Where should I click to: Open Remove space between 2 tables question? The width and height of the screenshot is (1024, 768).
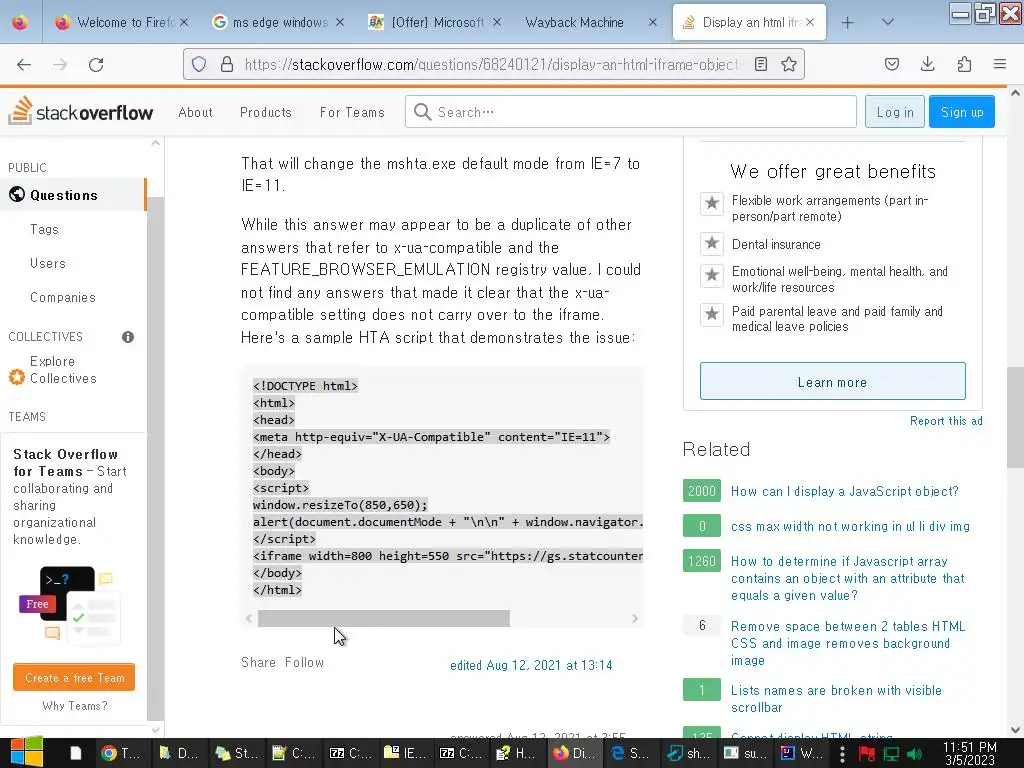coord(848,643)
